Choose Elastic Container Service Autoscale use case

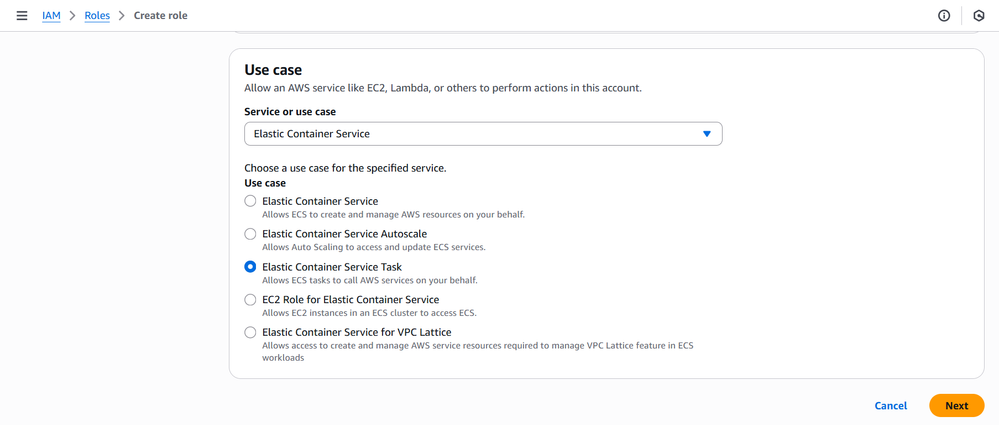click(x=251, y=234)
